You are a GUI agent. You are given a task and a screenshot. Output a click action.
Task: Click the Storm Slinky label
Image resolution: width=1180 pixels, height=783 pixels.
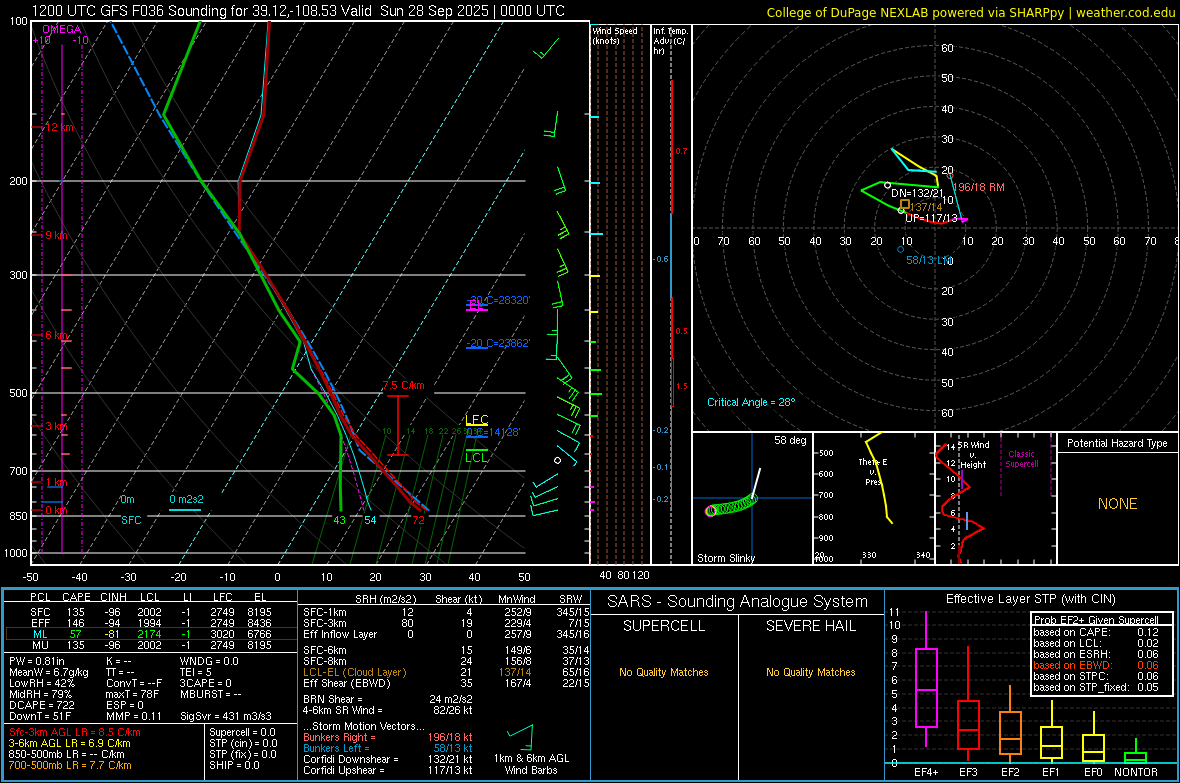coord(725,558)
